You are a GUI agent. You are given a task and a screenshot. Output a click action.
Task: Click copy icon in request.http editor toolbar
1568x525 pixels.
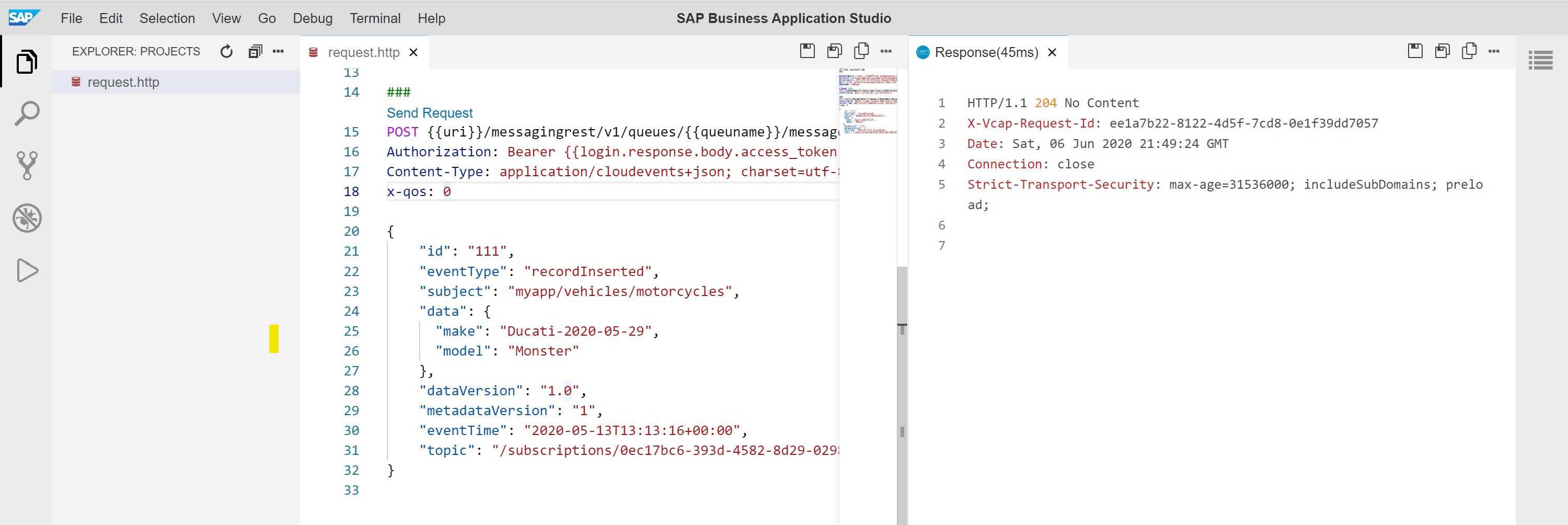tap(861, 51)
